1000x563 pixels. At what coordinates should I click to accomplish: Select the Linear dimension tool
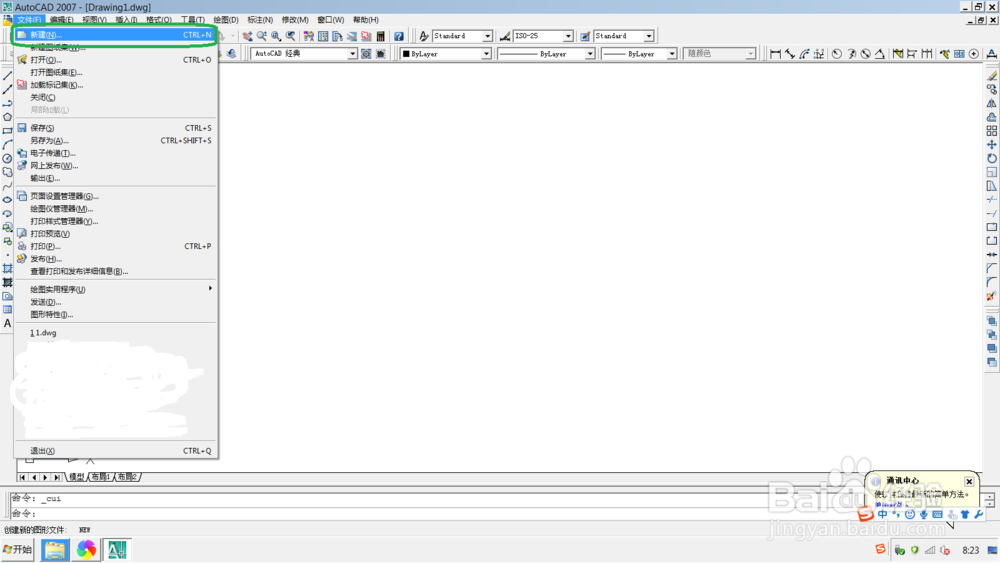pyautogui.click(x=775, y=54)
